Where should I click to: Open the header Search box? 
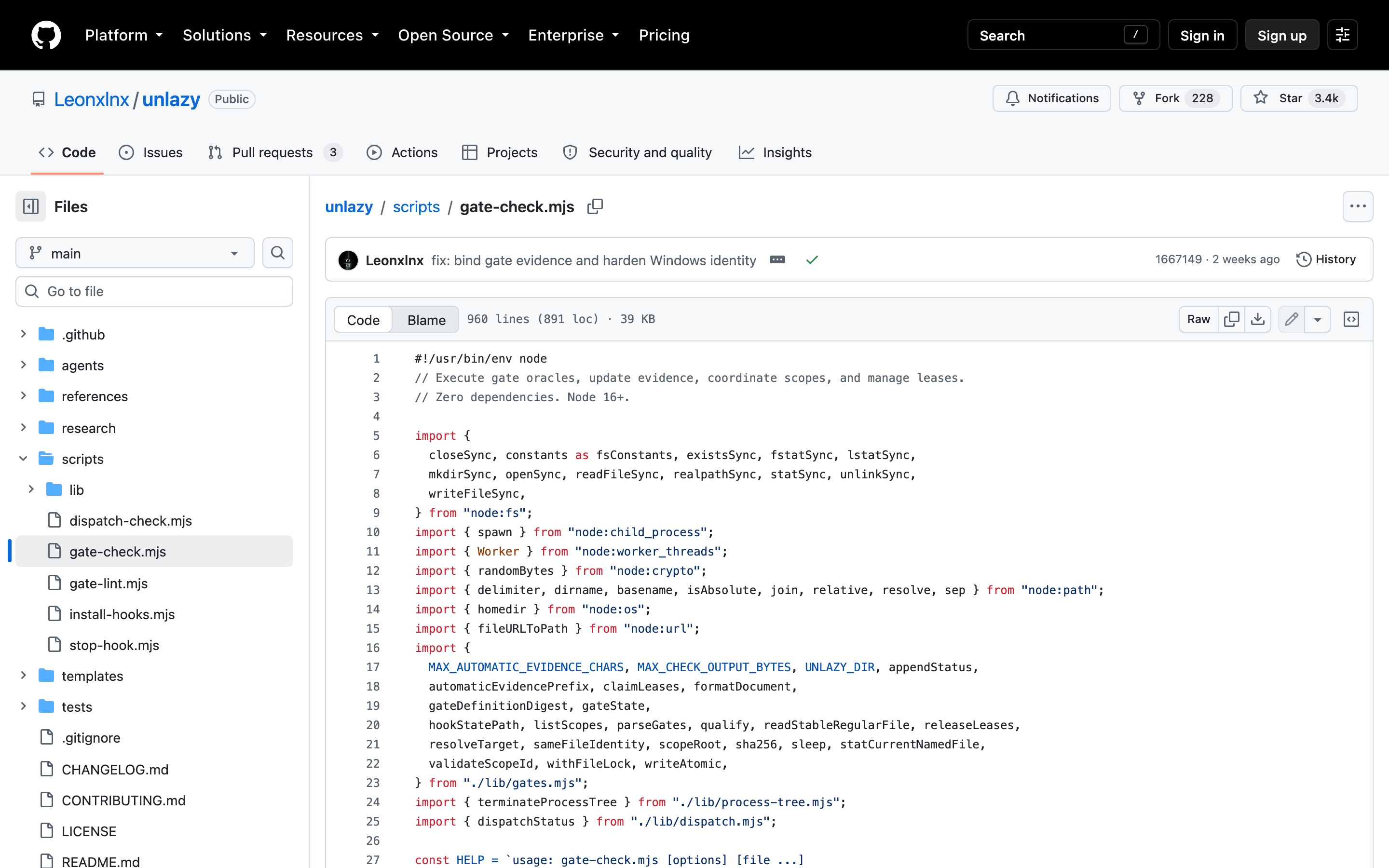(1063, 35)
